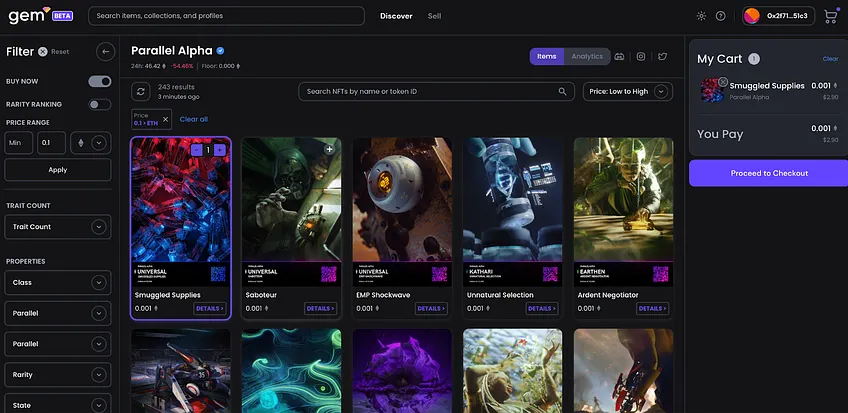The height and width of the screenshot is (413, 848).
Task: Open the Discover menu item
Action: 396,16
